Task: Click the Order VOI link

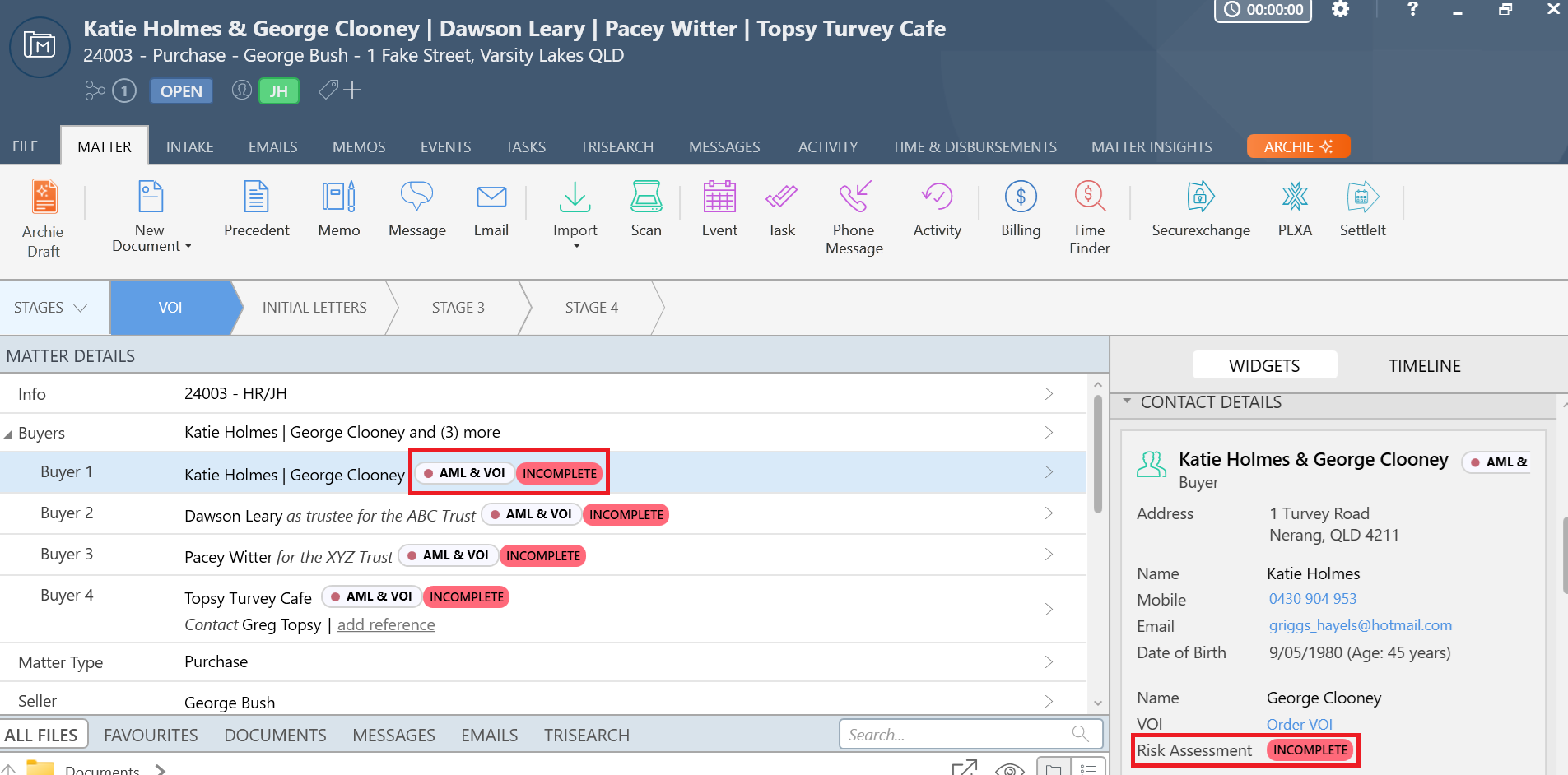Action: pyautogui.click(x=1300, y=724)
